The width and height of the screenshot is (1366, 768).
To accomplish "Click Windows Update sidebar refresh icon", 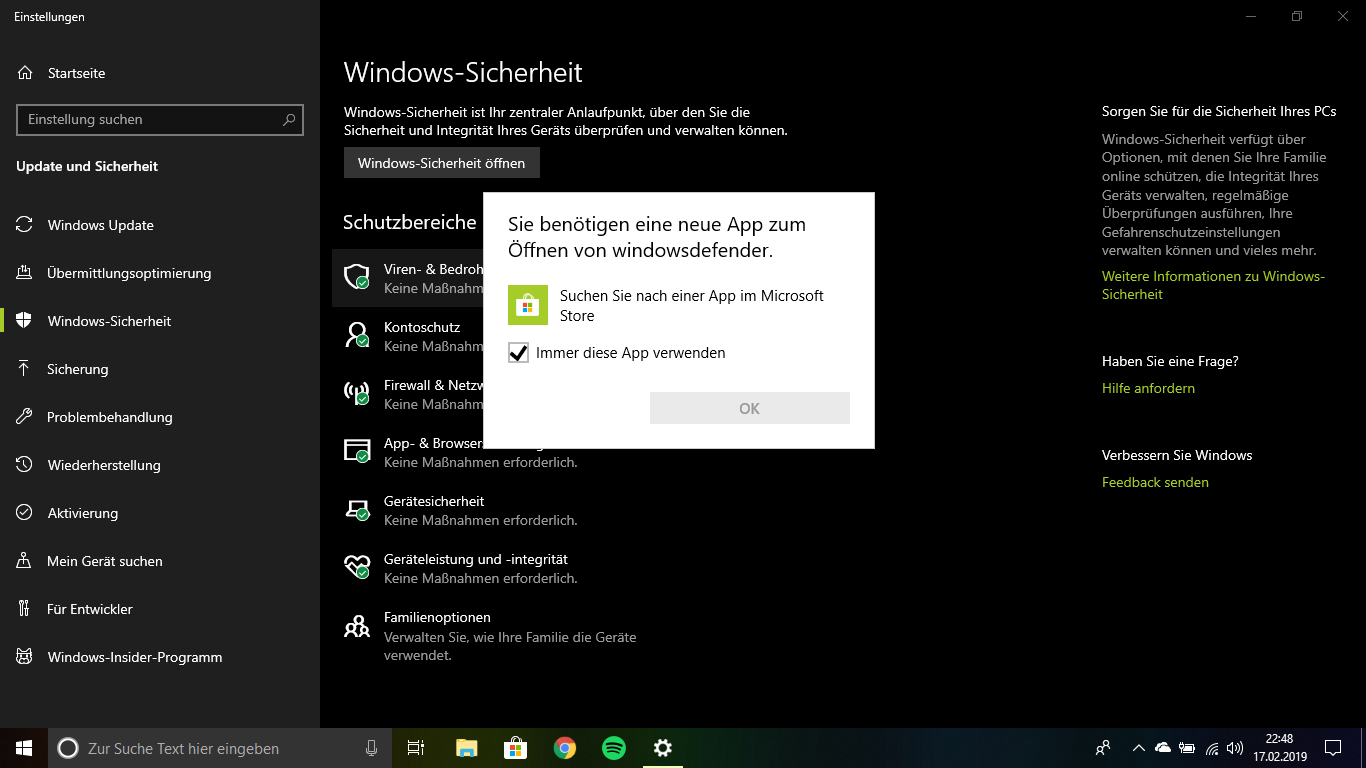I will 25,225.
